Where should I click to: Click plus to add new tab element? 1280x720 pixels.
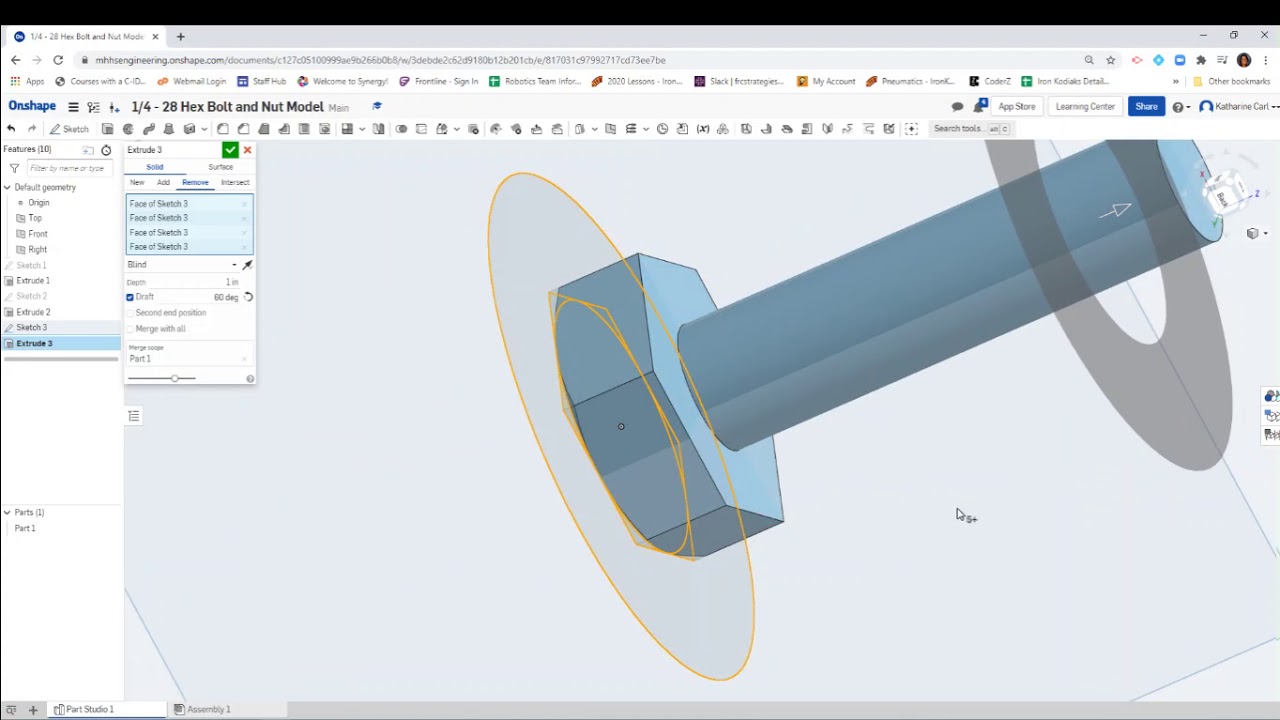33,709
